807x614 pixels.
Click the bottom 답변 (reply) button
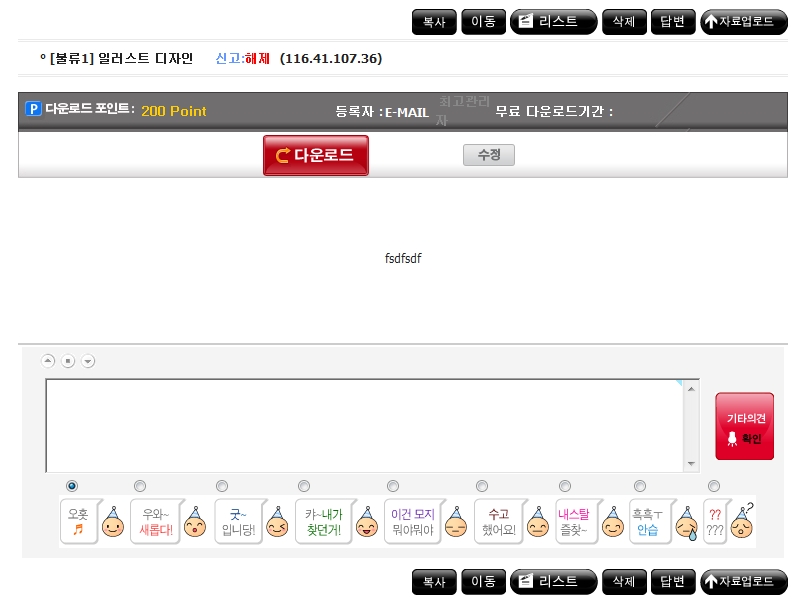[x=673, y=582]
